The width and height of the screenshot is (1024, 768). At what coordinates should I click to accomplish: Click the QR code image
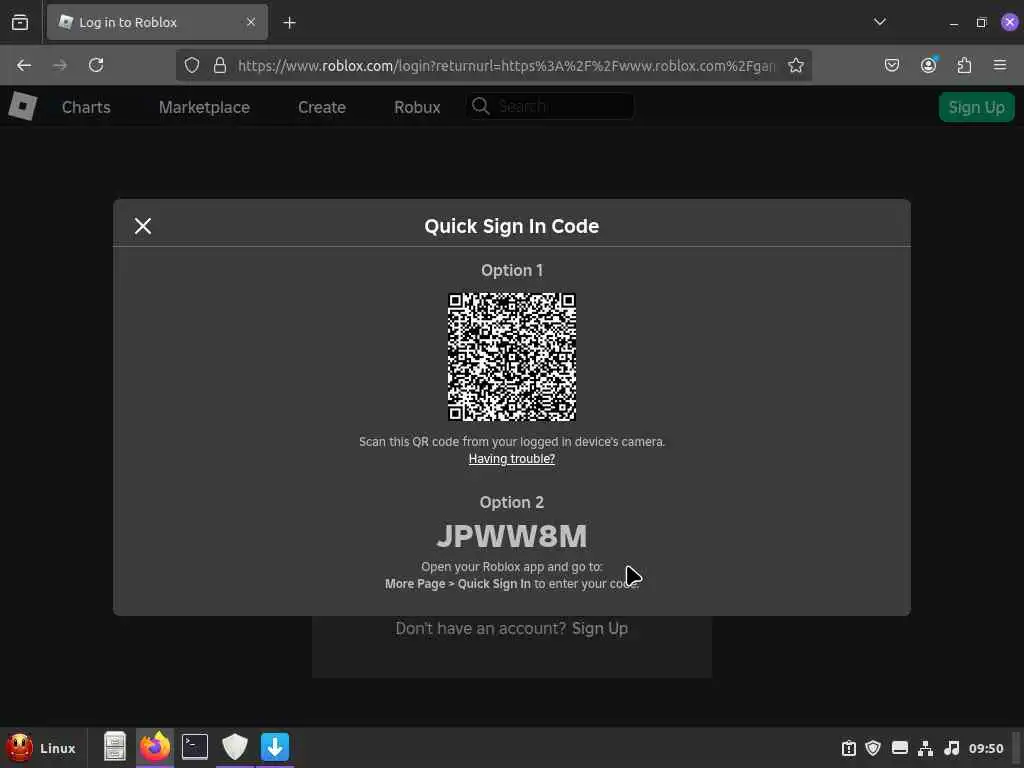click(511, 357)
